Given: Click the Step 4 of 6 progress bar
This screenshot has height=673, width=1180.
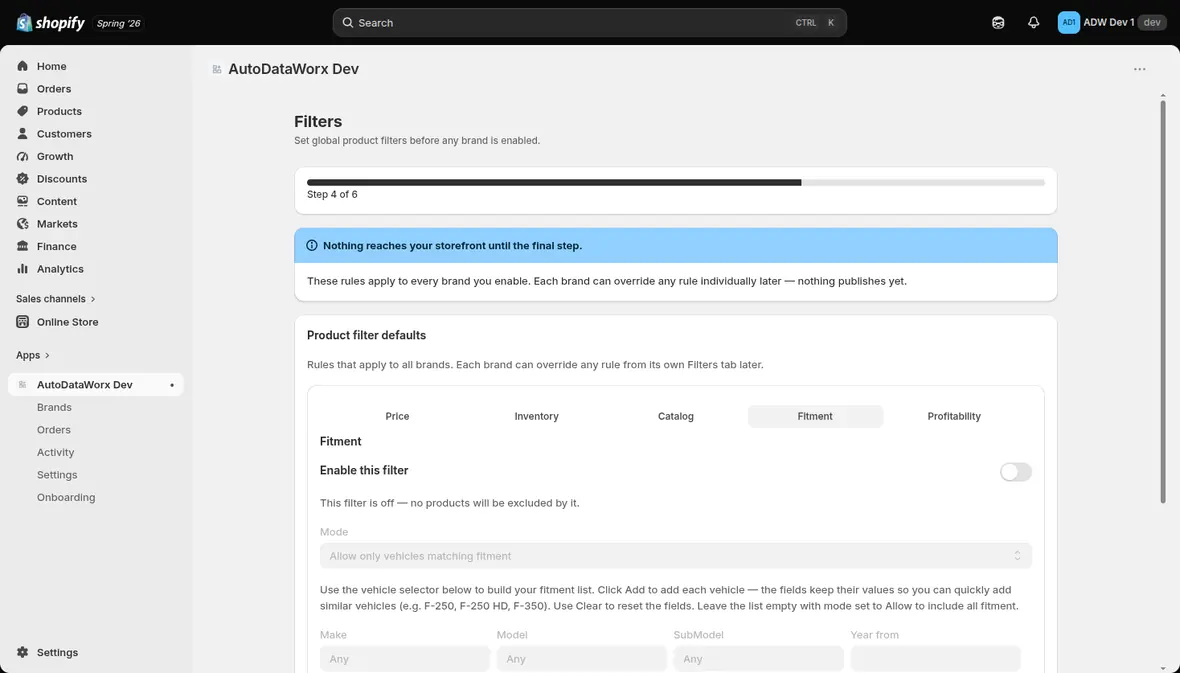Looking at the screenshot, I should tap(676, 182).
